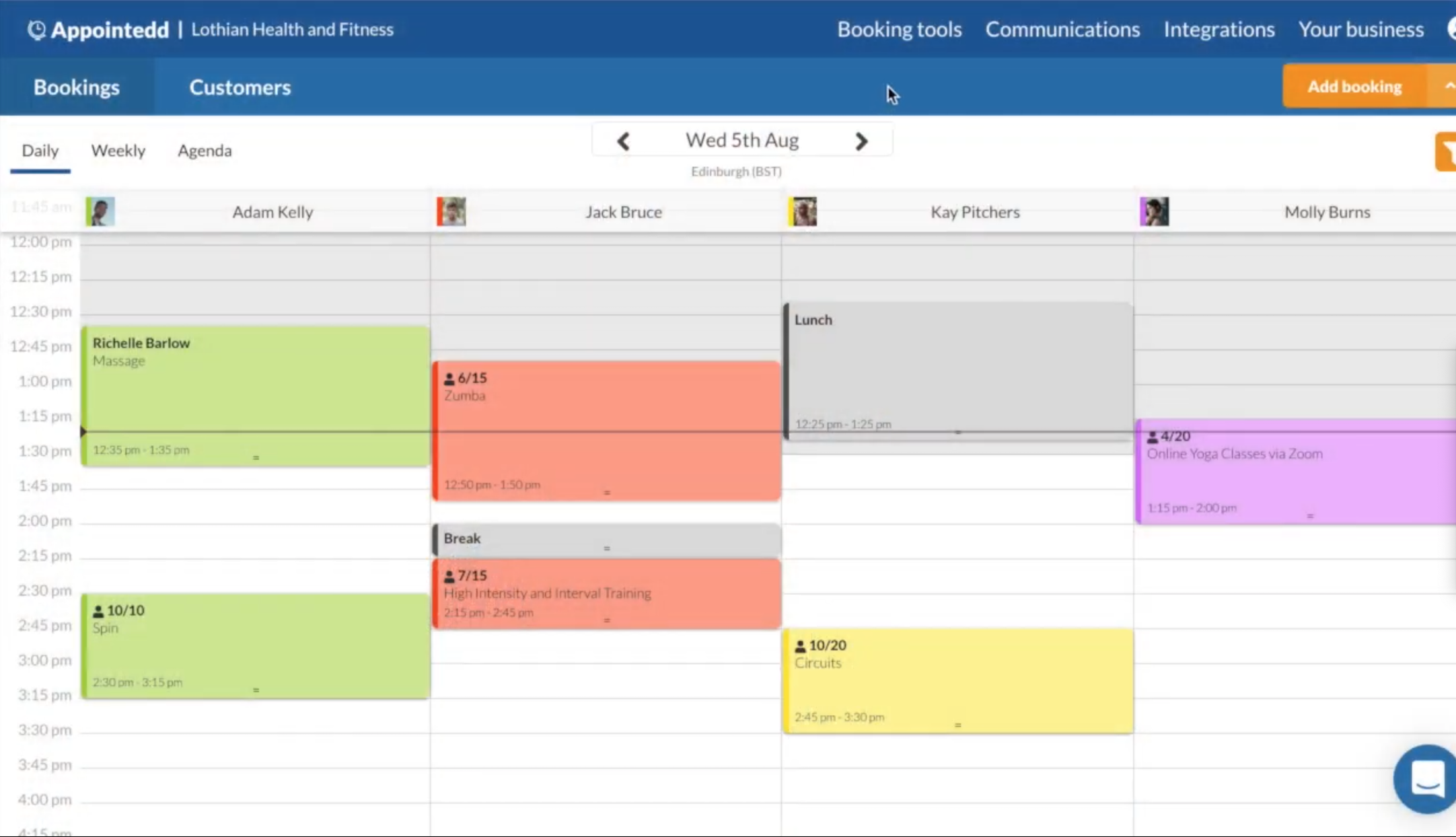
Task: Open the Customers tab
Action: (240, 87)
